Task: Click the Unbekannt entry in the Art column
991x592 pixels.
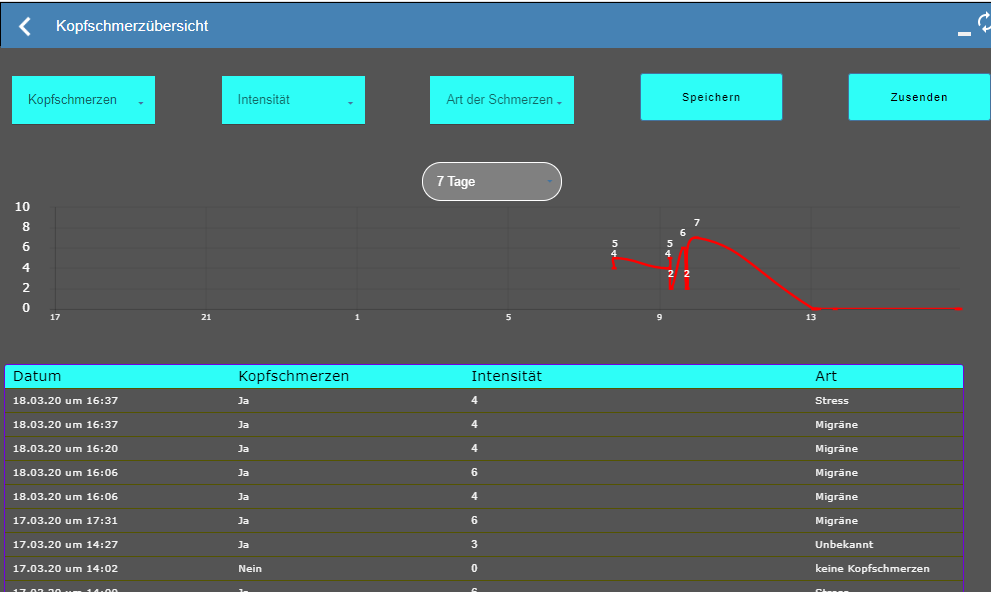Action: tap(844, 545)
